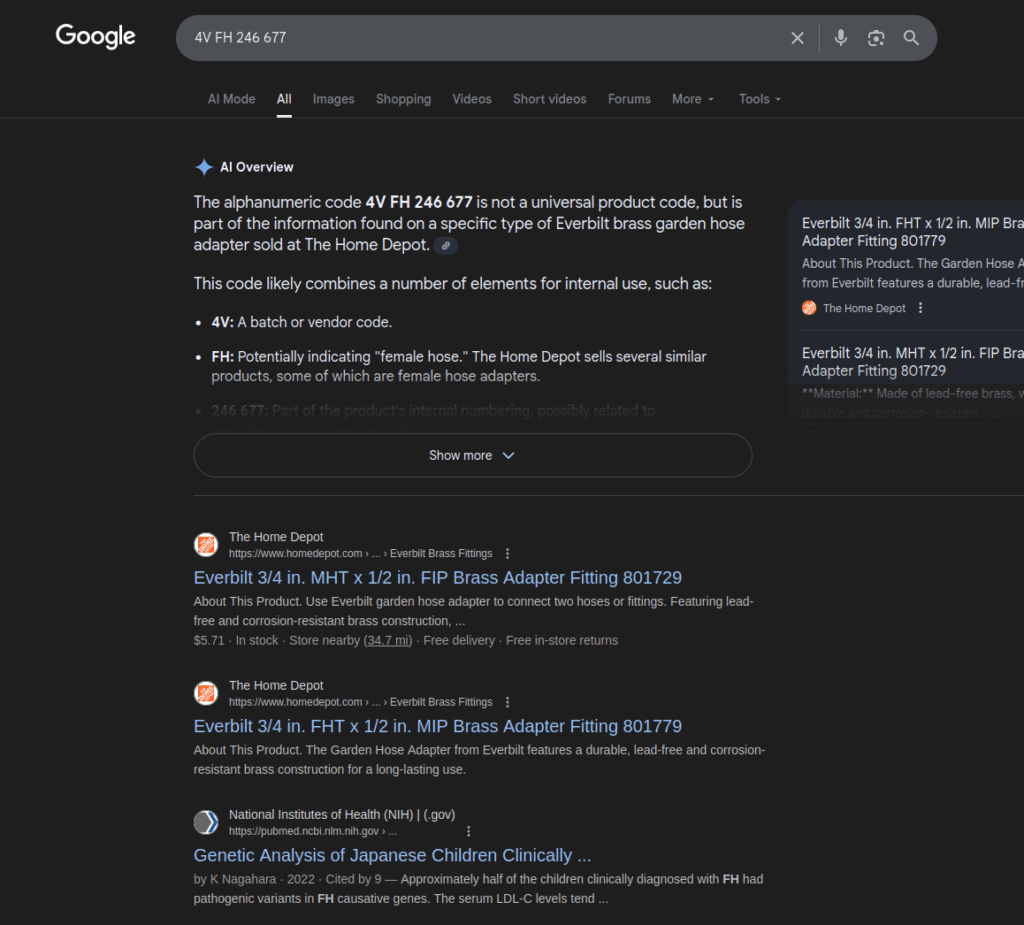
Task: Click Home Depot favicon beside the 801779 result
Action: point(206,693)
